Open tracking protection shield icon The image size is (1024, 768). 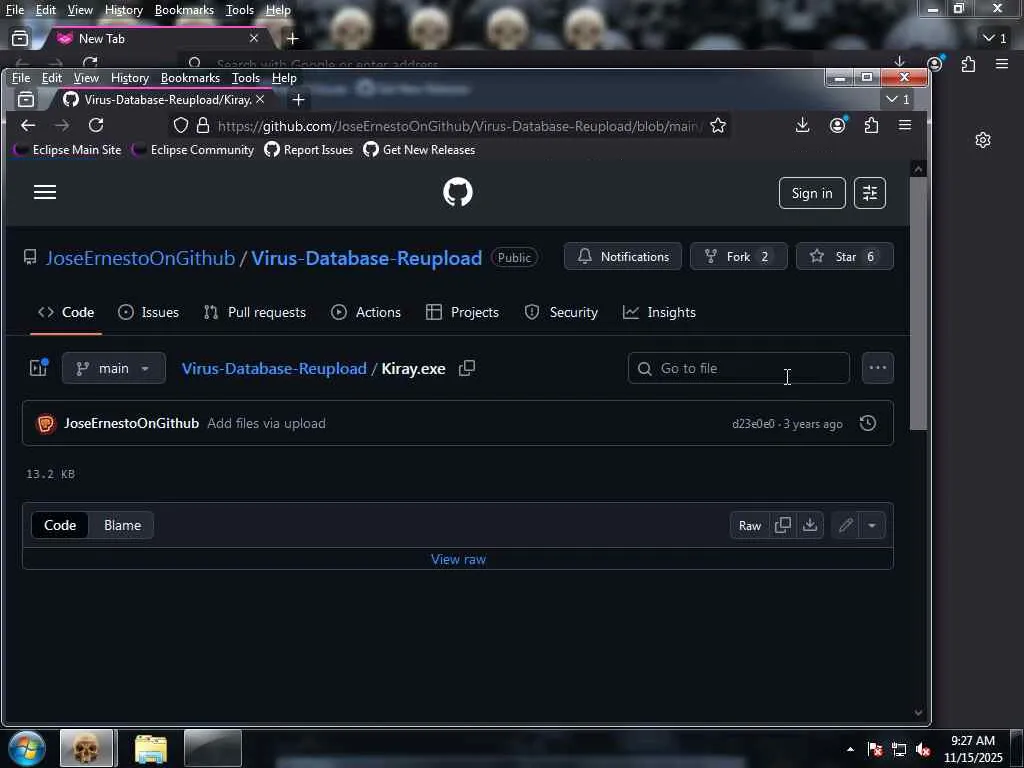click(181, 125)
